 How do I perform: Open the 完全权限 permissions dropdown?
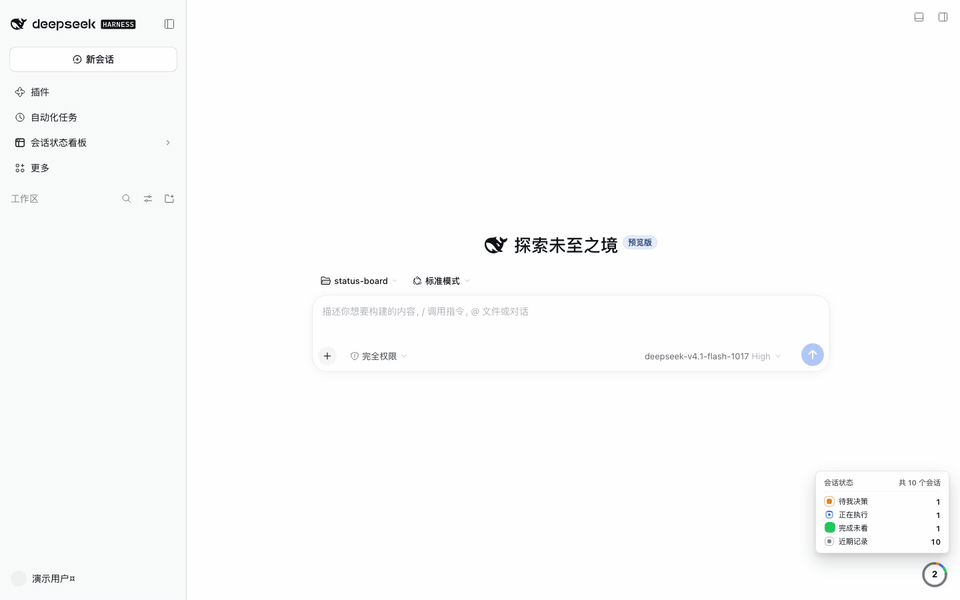click(x=378, y=356)
